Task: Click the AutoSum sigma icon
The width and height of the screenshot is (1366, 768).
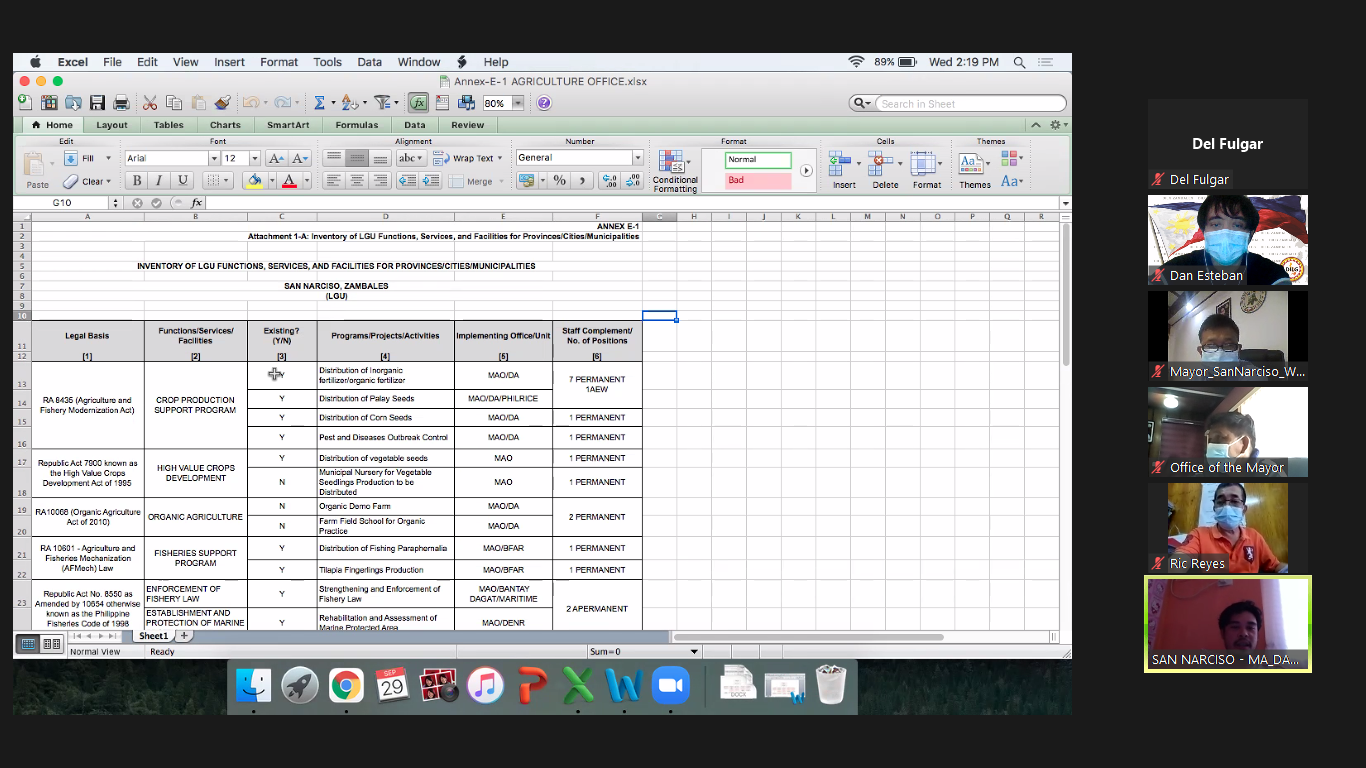Action: tap(319, 103)
